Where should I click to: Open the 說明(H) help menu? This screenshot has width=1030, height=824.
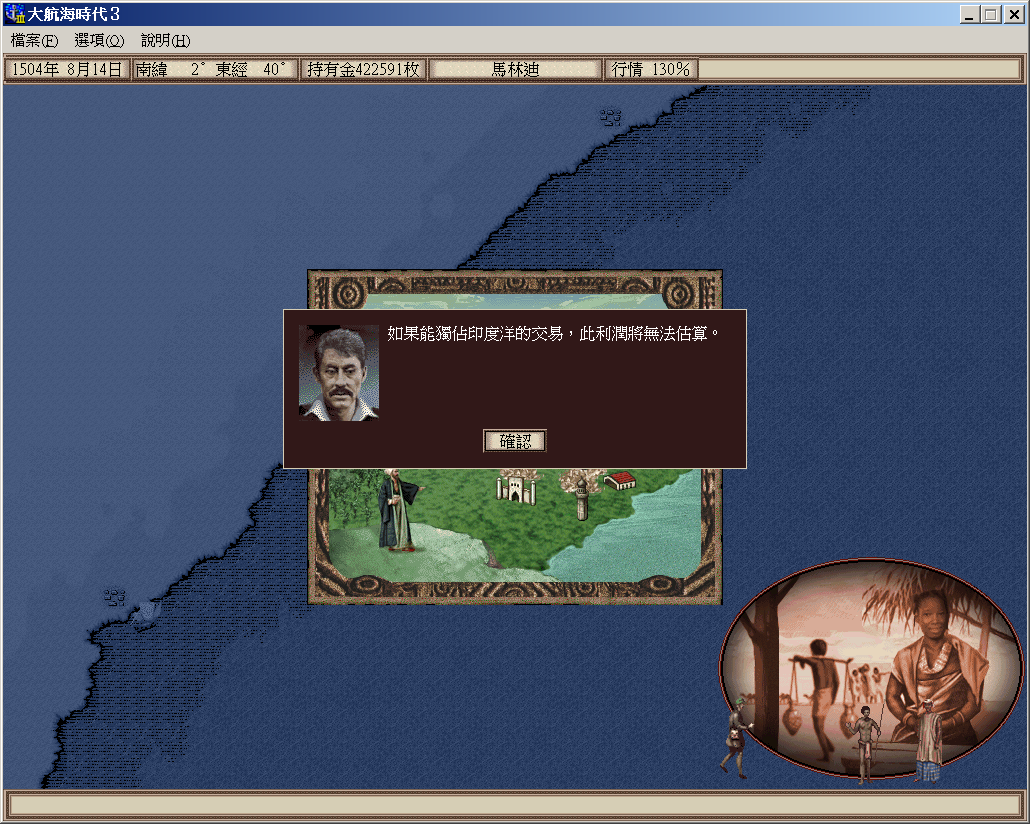(165, 41)
